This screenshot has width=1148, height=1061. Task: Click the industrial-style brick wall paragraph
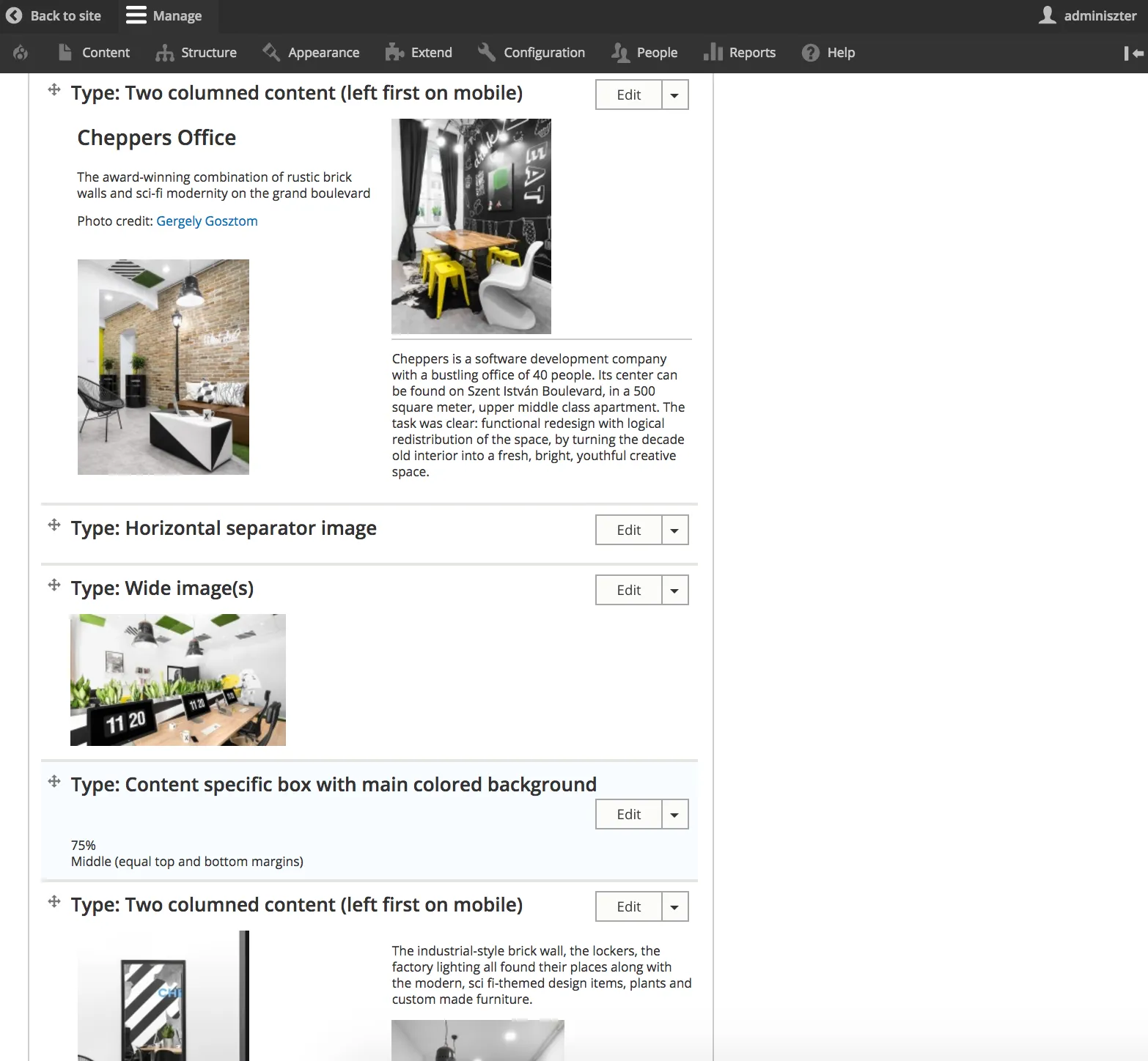[542, 975]
